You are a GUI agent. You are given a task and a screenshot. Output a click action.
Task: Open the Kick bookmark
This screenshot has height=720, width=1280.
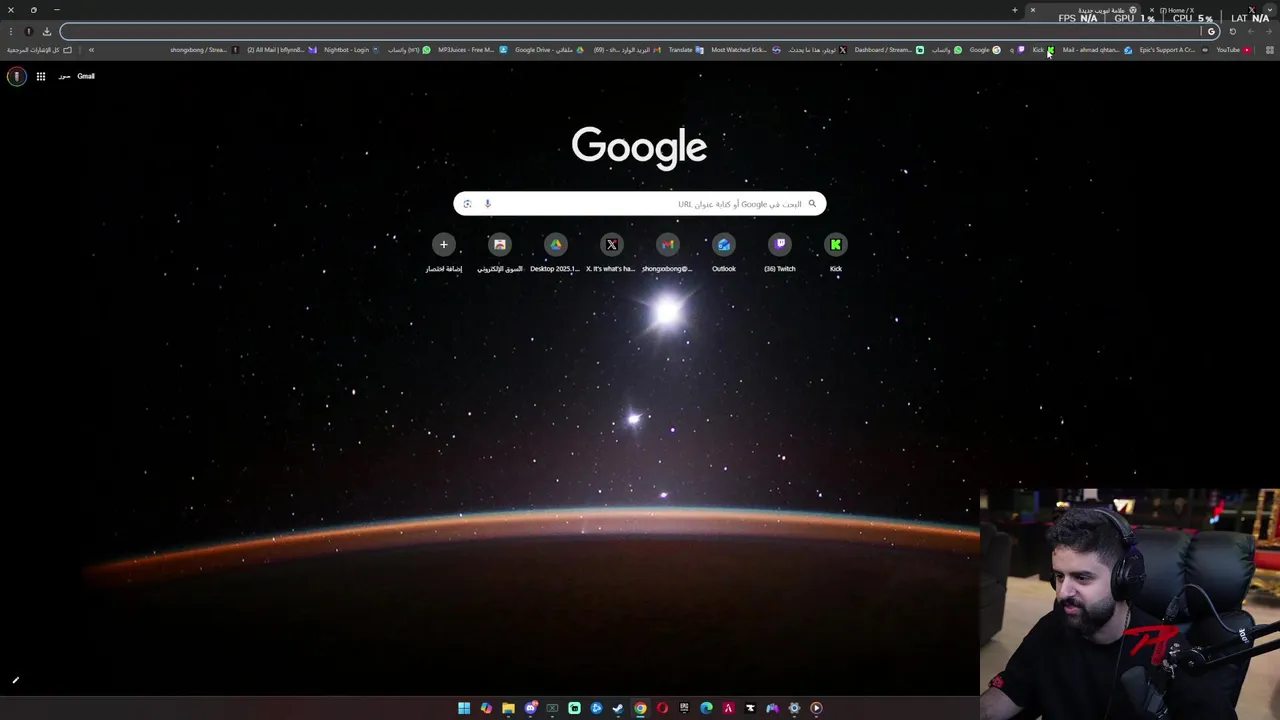(1043, 50)
